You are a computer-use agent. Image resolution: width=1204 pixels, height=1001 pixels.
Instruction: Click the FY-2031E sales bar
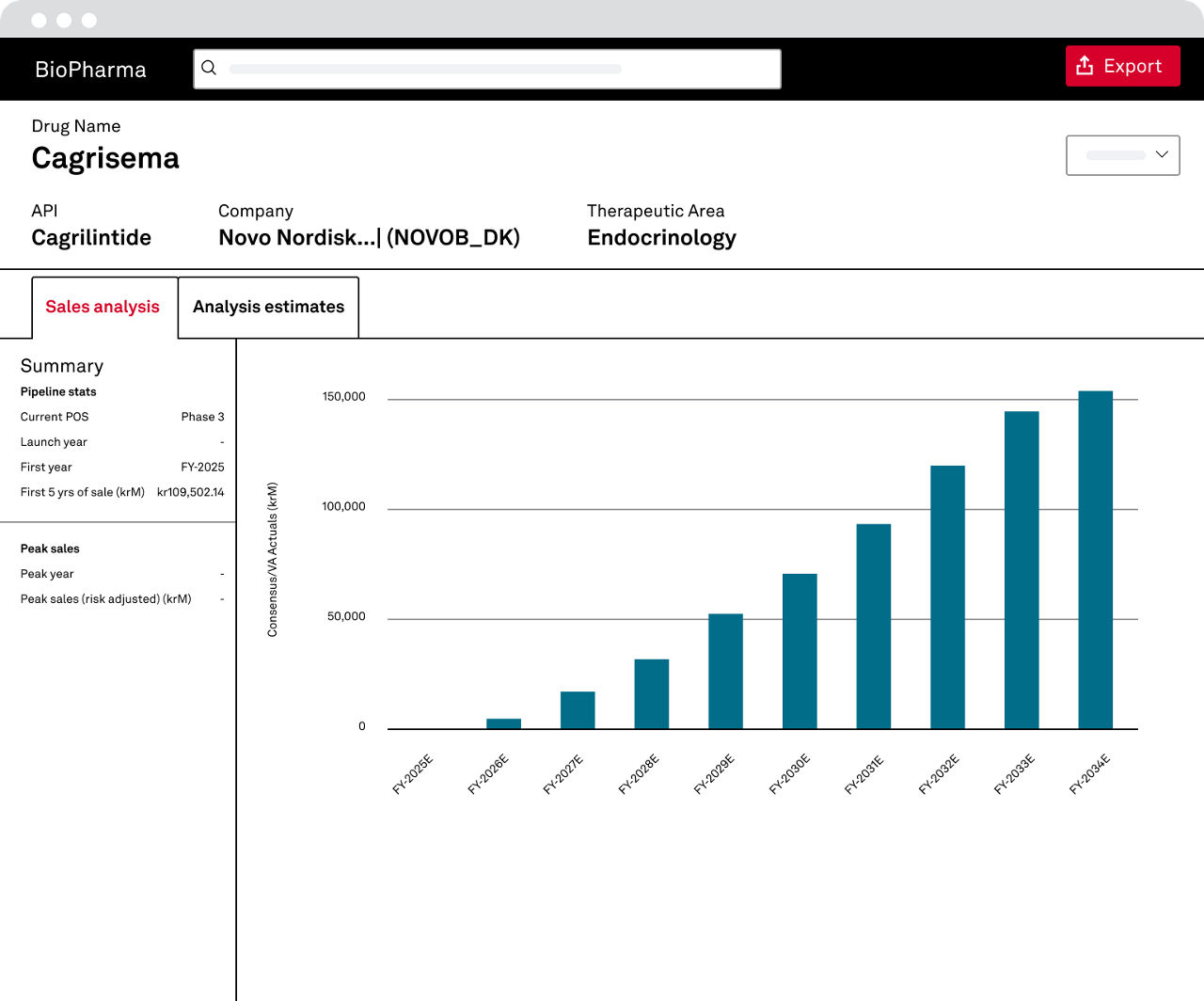click(x=873, y=627)
